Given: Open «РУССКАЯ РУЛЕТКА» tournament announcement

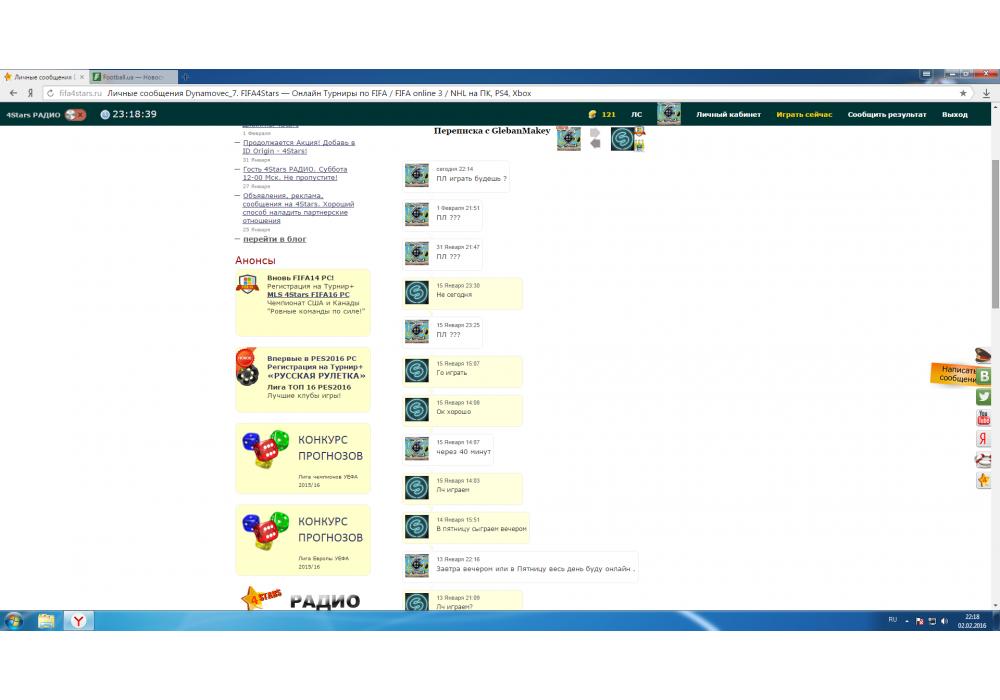Looking at the screenshot, I should point(316,376).
